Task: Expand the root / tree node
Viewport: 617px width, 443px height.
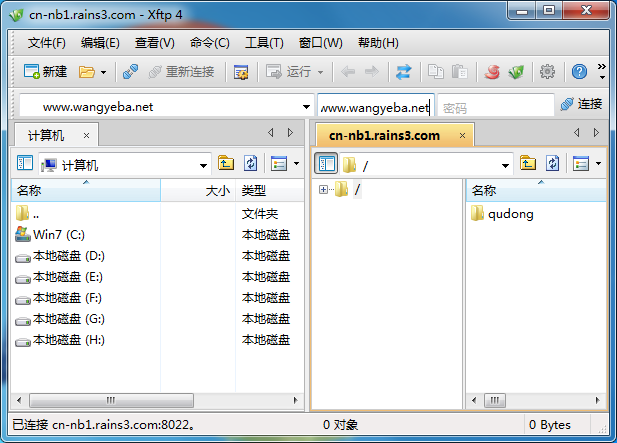Action: point(324,190)
